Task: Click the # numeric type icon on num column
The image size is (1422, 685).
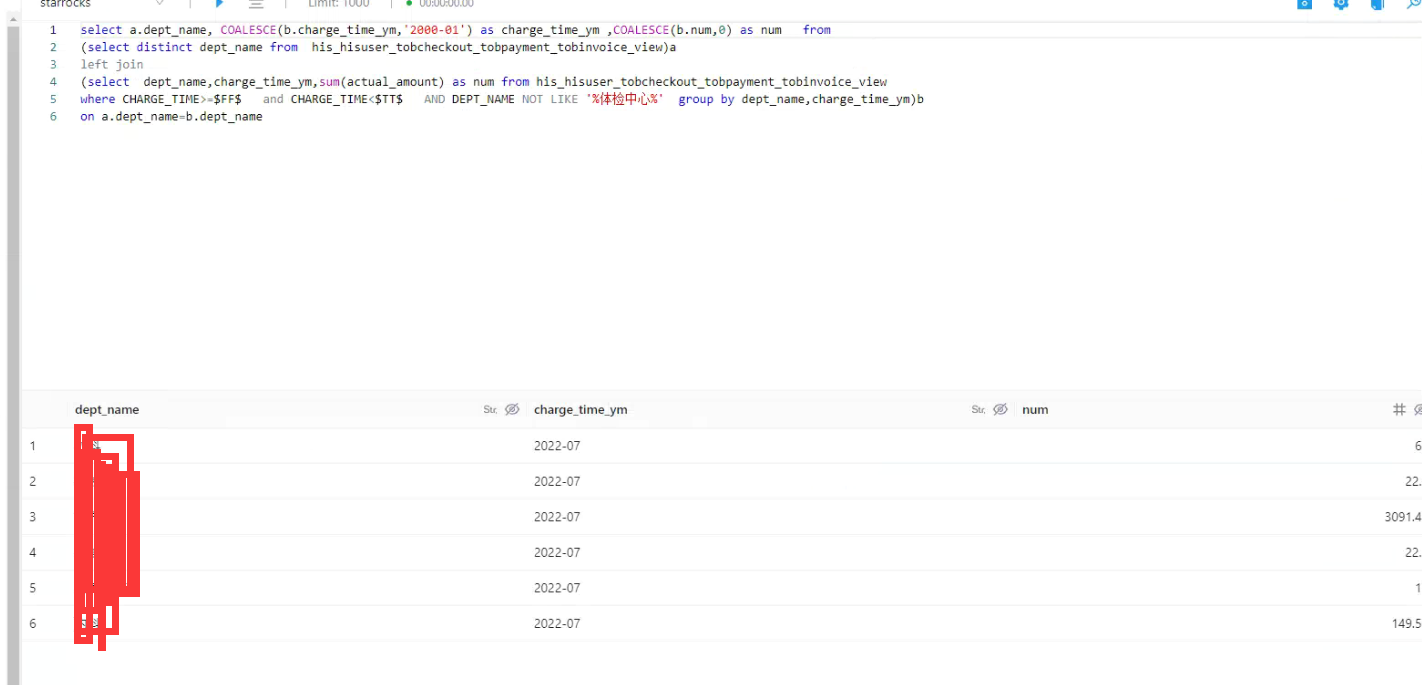Action: pos(1398,408)
